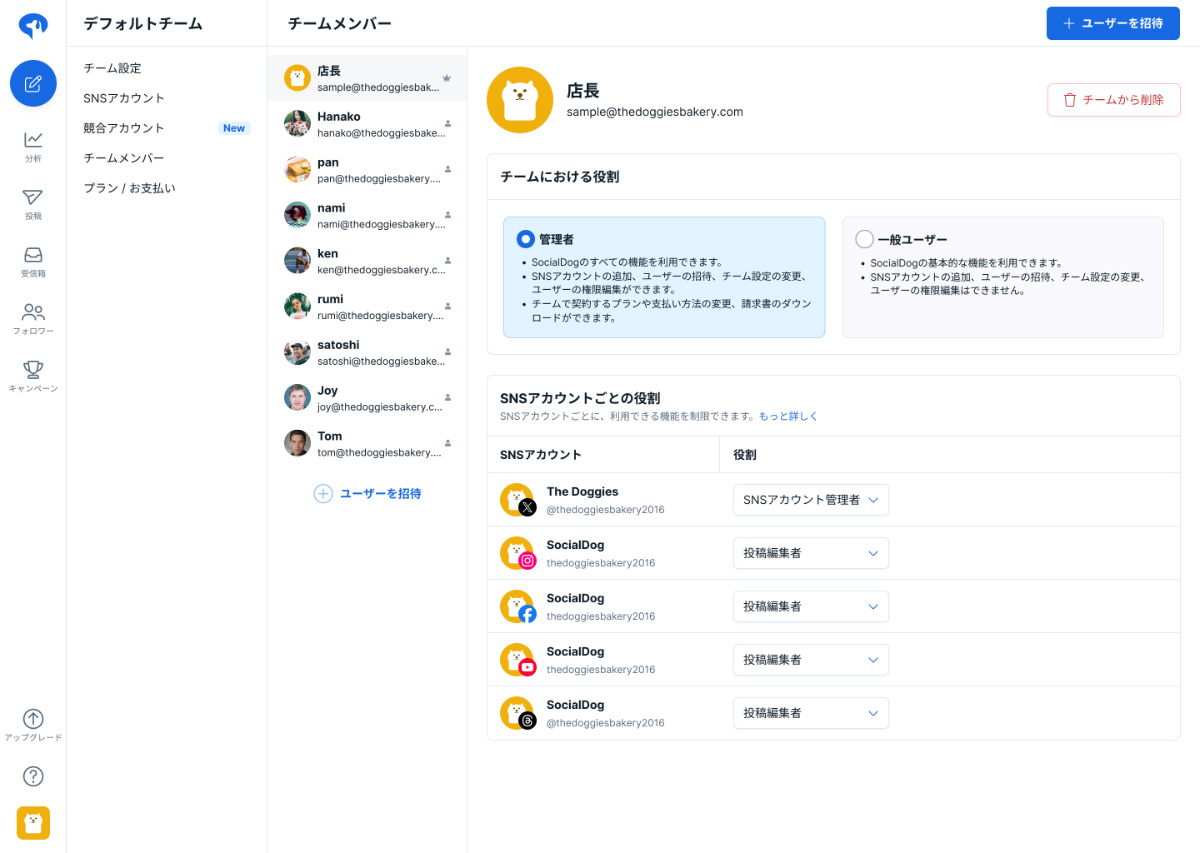Click the SNSアカウント column header
Screen dimensions: 1200x853
(541, 454)
